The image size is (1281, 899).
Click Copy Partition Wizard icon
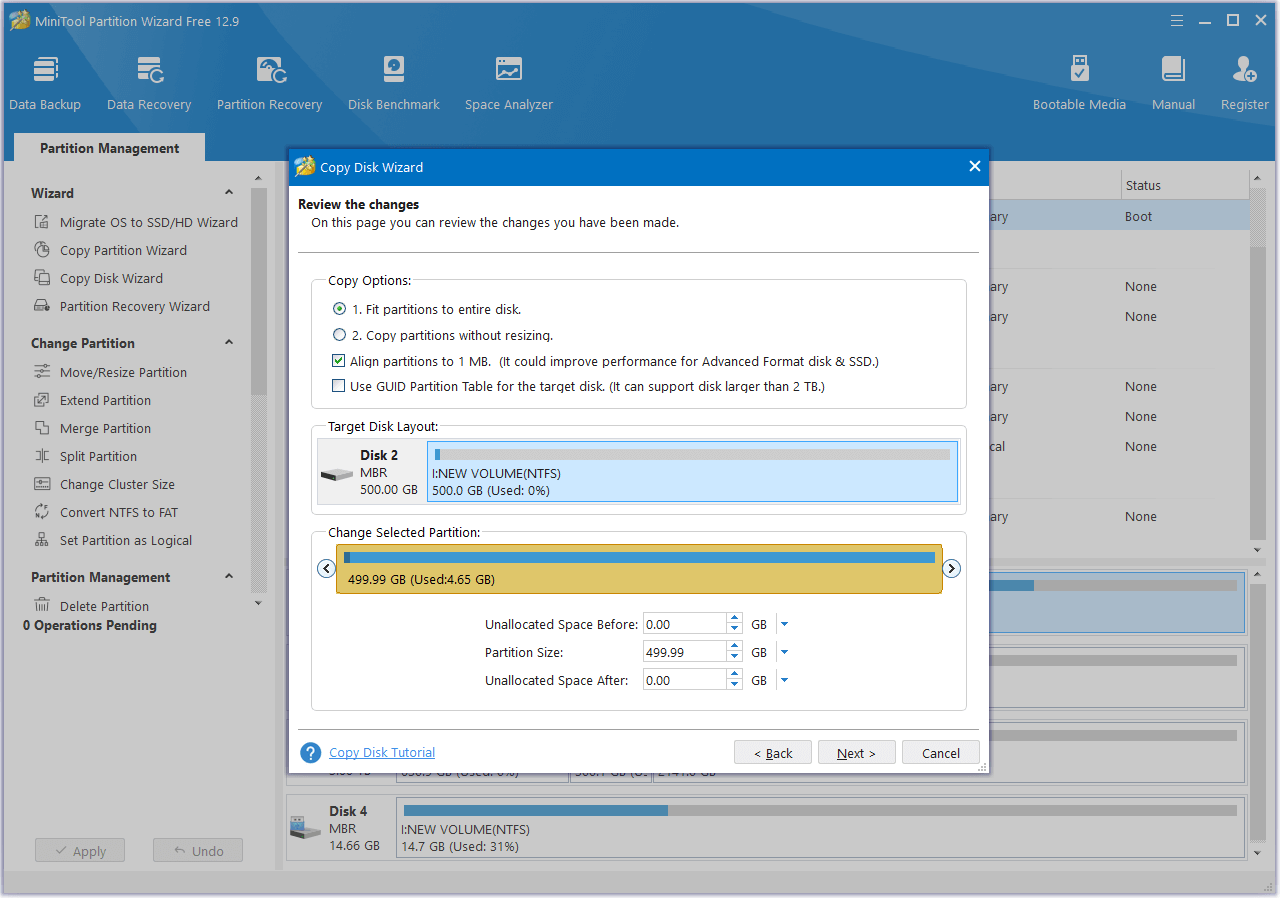[x=42, y=250]
